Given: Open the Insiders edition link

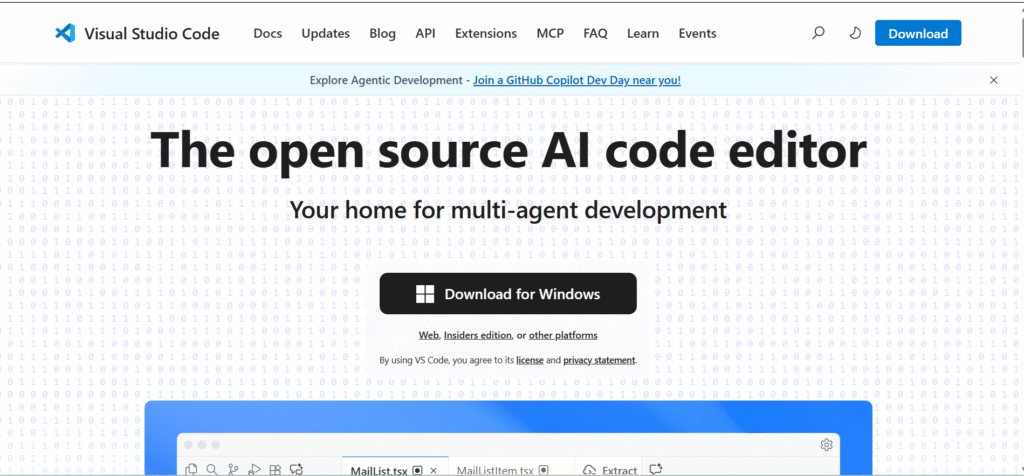Looking at the screenshot, I should (x=478, y=335).
